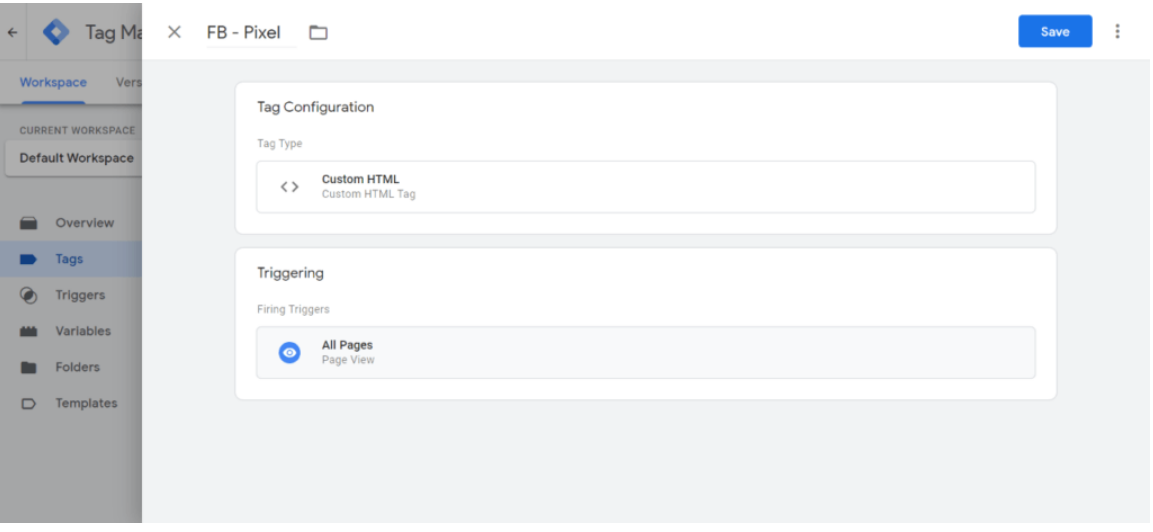The image size is (1153, 532).
Task: Click the Overview sidebar icon
Action: tap(29, 223)
